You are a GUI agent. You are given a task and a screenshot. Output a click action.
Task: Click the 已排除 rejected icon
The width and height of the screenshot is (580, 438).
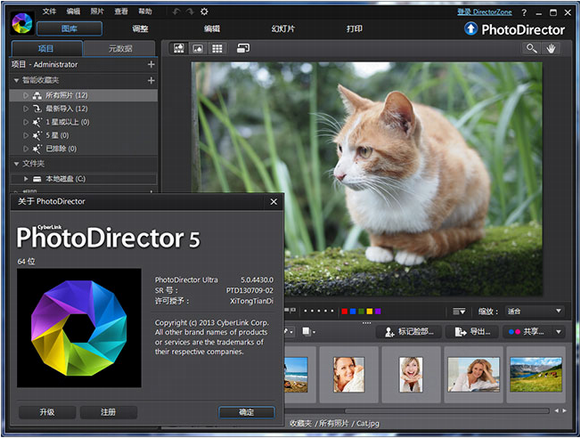pyautogui.click(x=37, y=149)
